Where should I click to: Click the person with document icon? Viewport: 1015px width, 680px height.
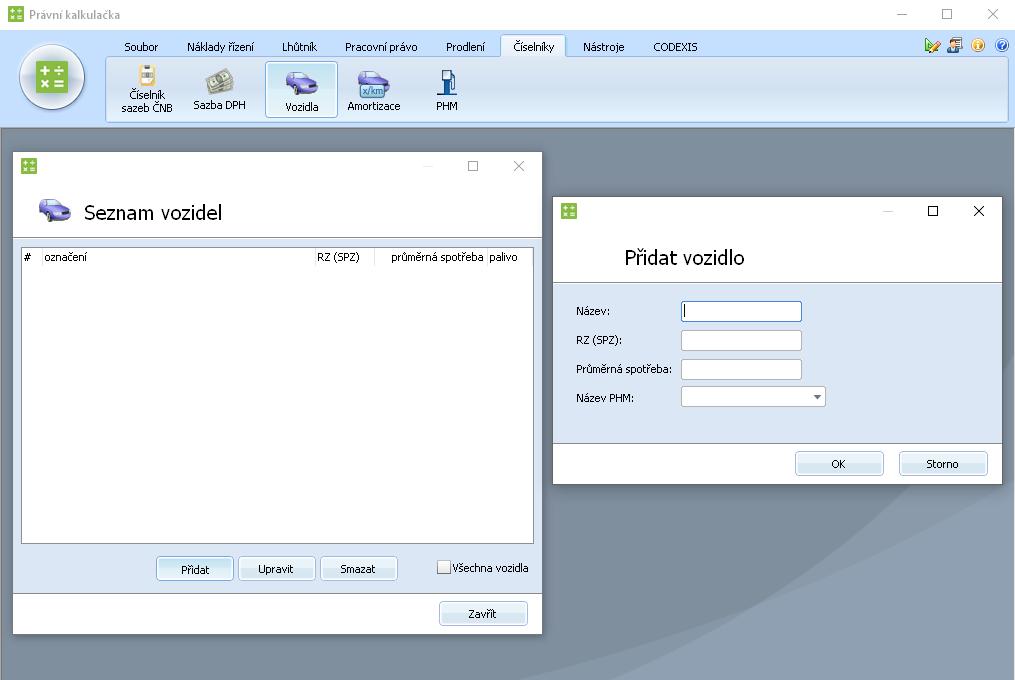click(x=955, y=45)
